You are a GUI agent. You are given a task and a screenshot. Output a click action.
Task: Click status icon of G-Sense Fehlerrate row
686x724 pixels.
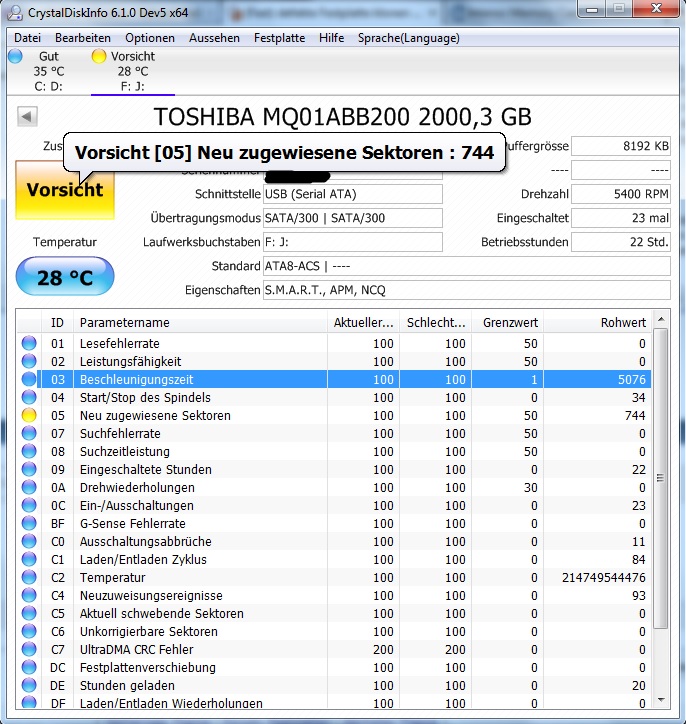coord(29,523)
